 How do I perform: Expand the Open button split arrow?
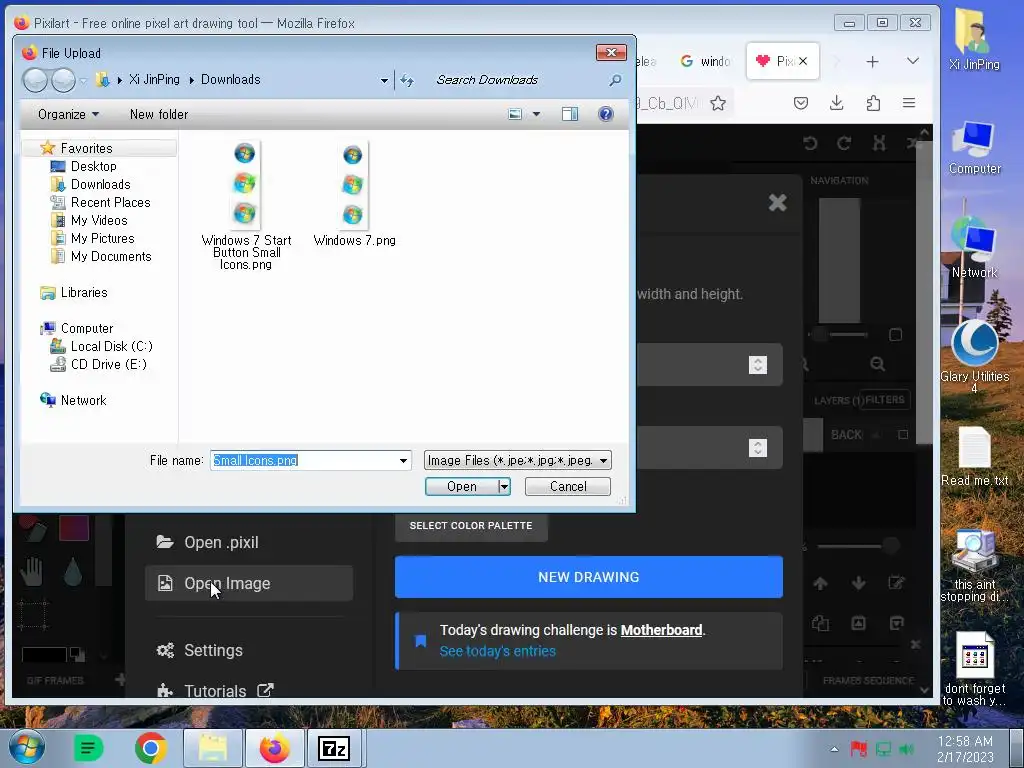pos(504,487)
